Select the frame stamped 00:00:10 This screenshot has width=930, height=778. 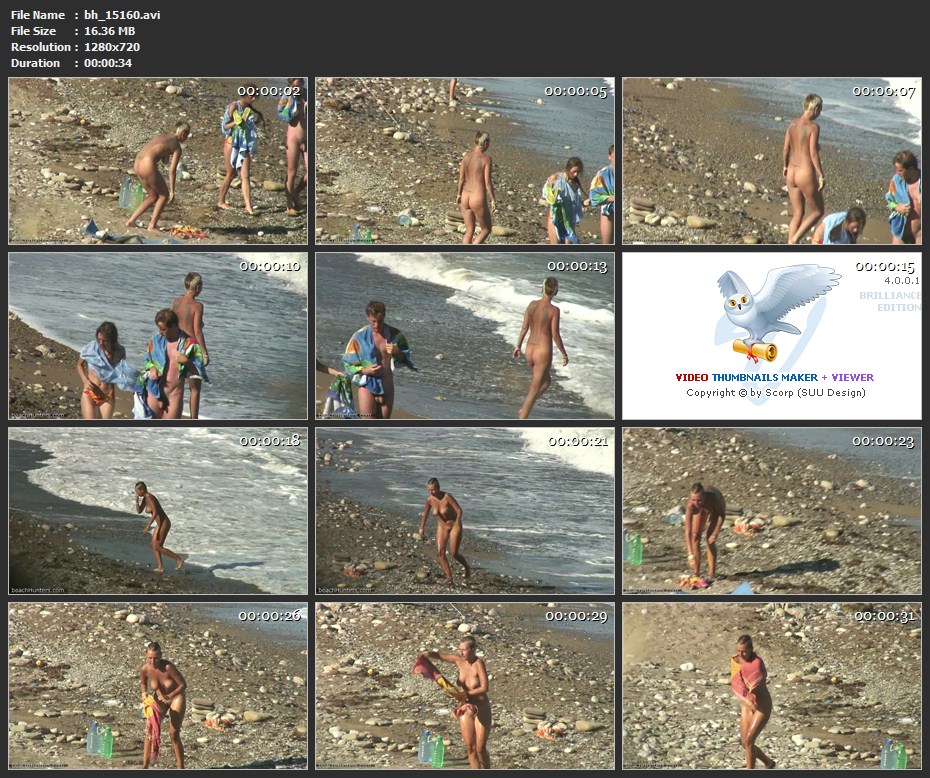pos(158,336)
